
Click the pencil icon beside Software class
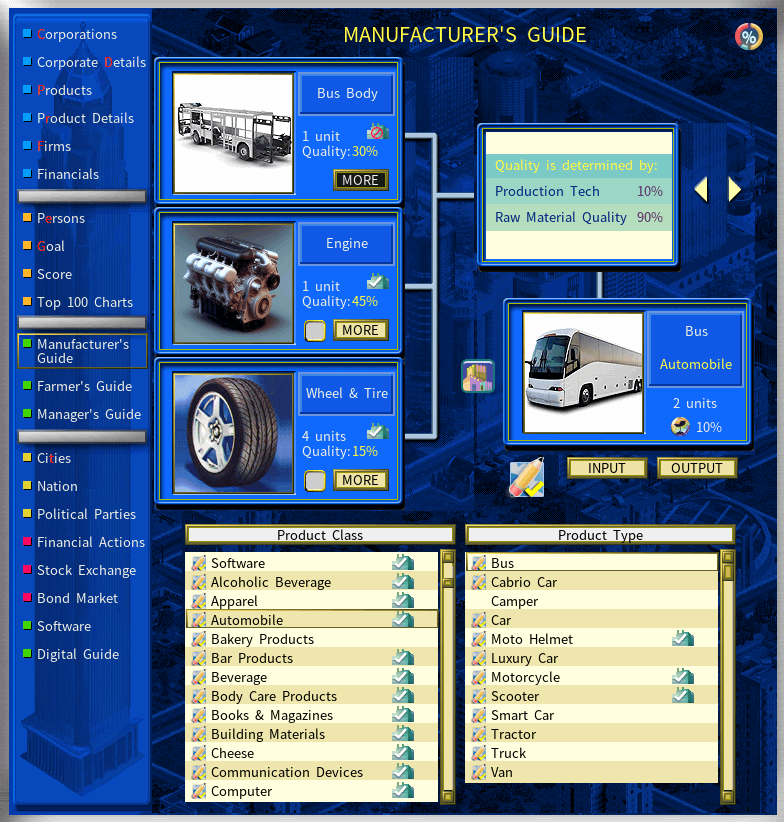pos(199,563)
